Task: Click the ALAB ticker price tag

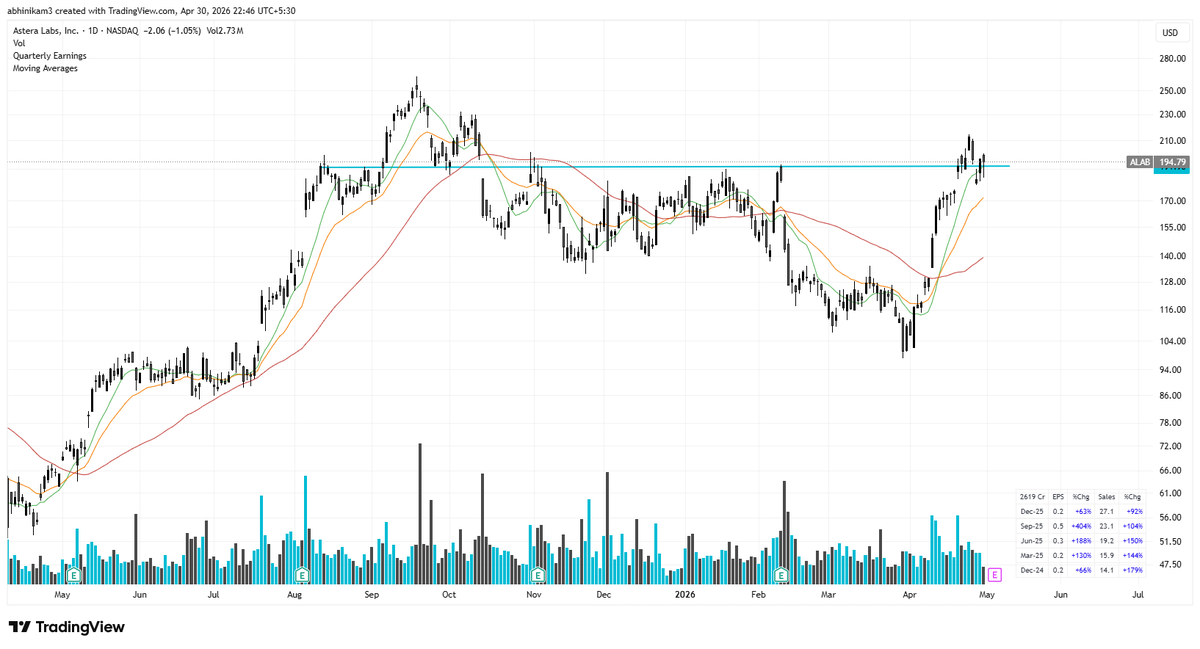Action: pyautogui.click(x=1139, y=161)
